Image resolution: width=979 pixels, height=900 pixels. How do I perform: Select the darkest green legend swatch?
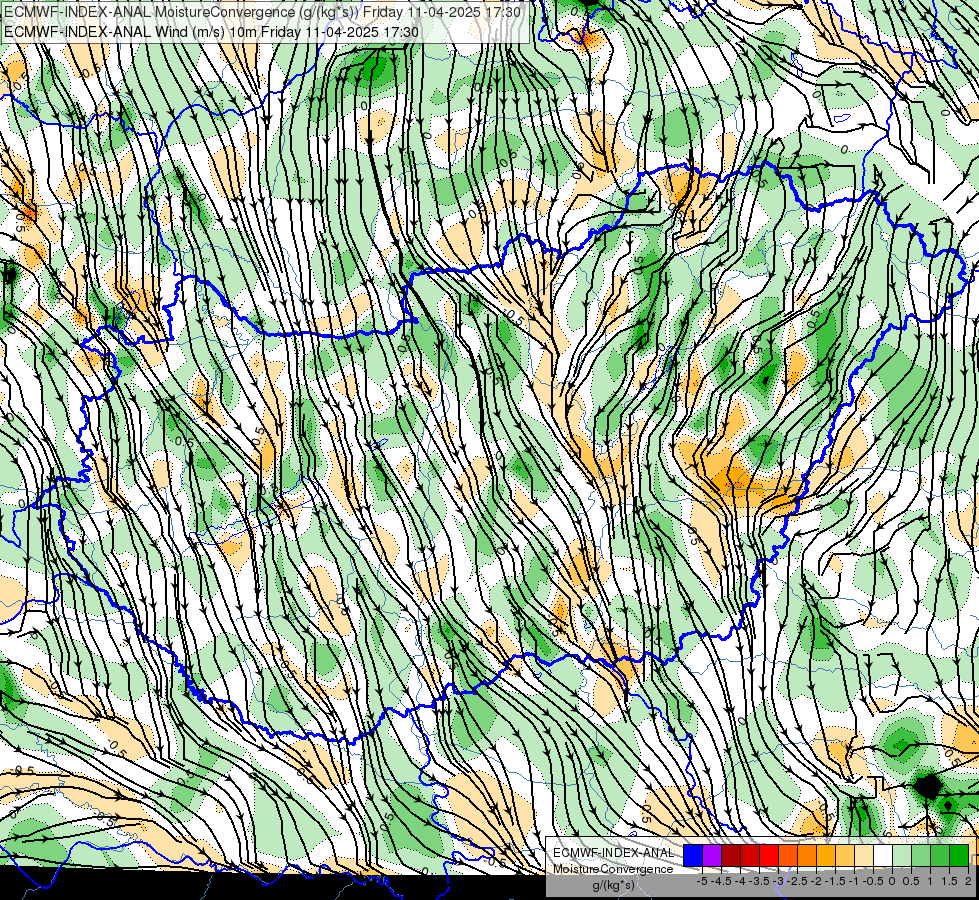pos(959,856)
